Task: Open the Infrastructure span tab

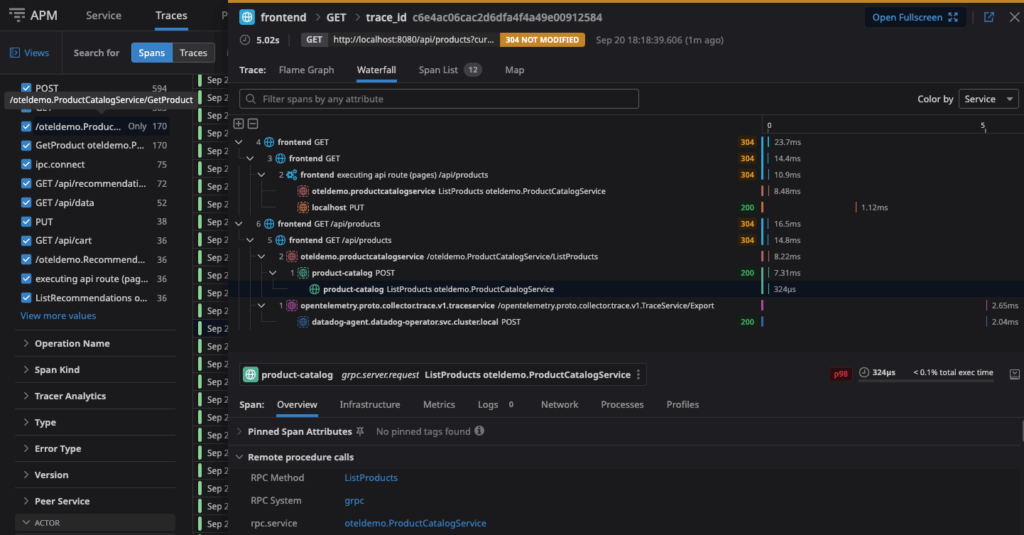Action: click(x=369, y=405)
